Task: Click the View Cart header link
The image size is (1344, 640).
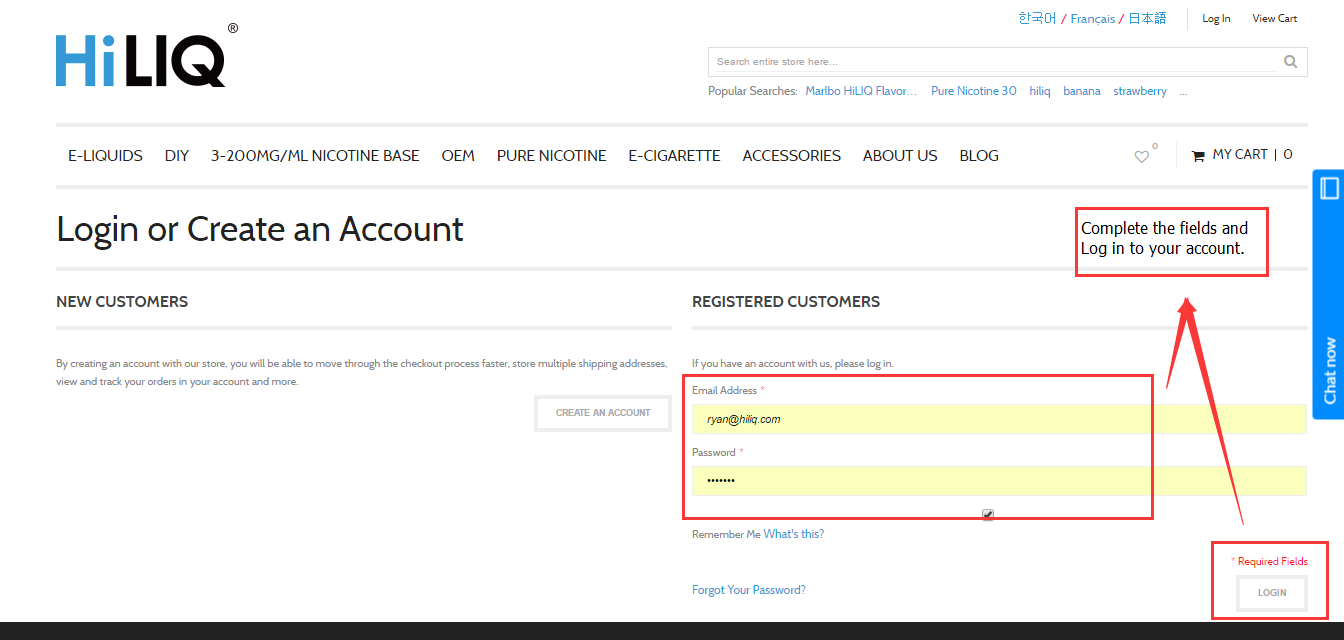Action: (x=1275, y=18)
